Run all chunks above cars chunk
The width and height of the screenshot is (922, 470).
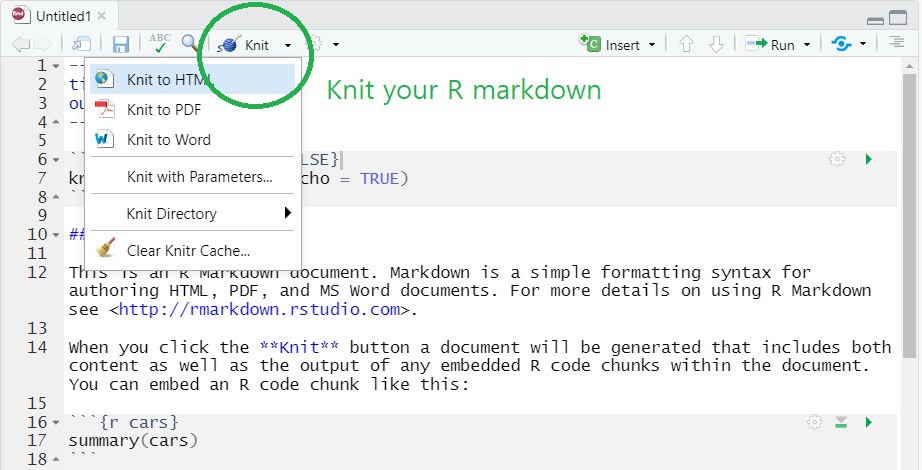pyautogui.click(x=842, y=423)
